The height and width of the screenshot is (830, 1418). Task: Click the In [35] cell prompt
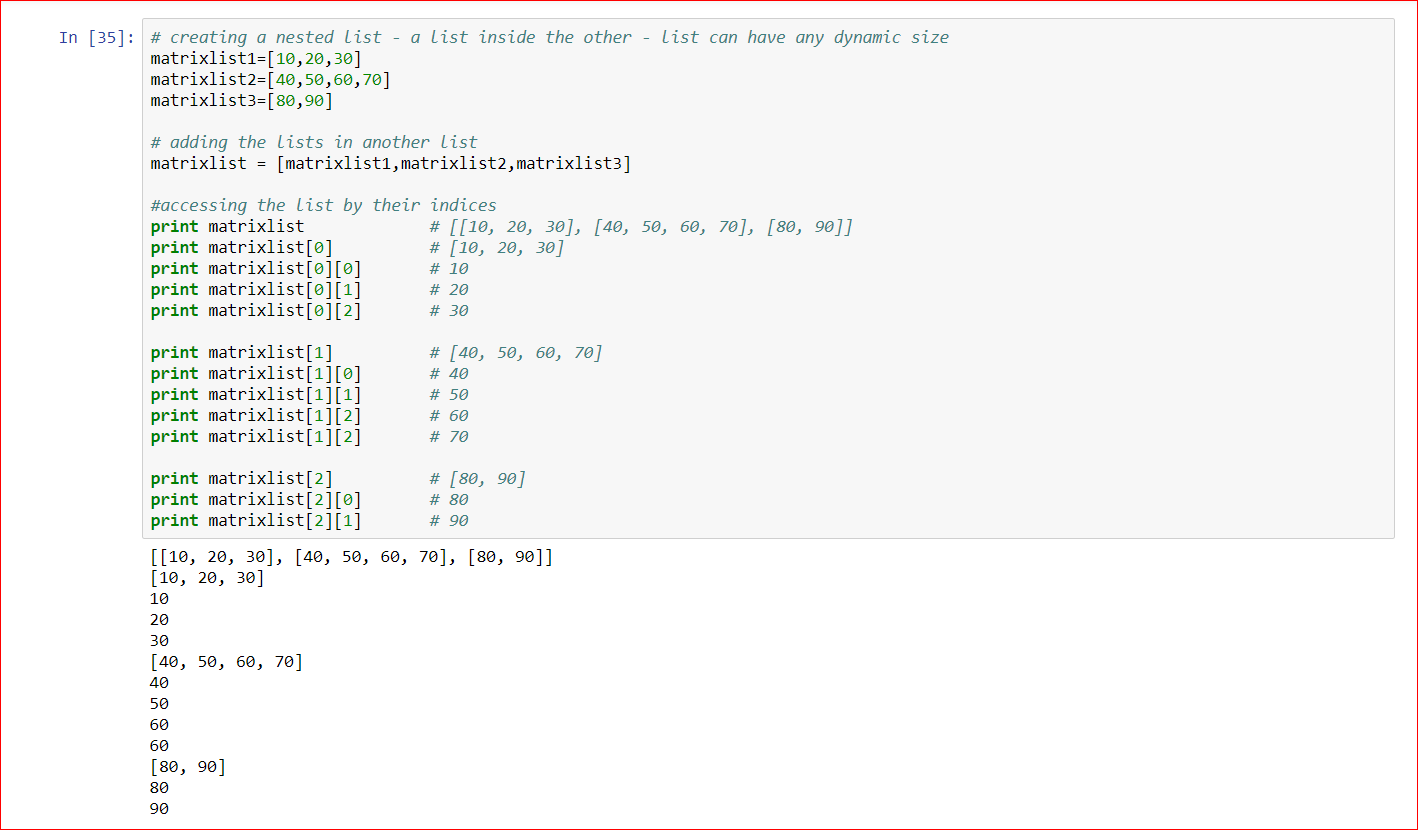pos(96,38)
